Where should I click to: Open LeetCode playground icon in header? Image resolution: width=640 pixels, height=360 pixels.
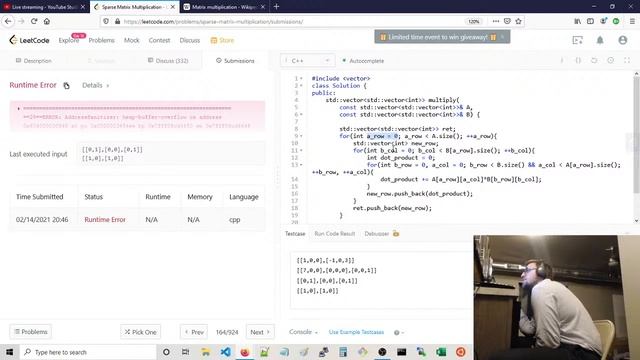[578, 40]
